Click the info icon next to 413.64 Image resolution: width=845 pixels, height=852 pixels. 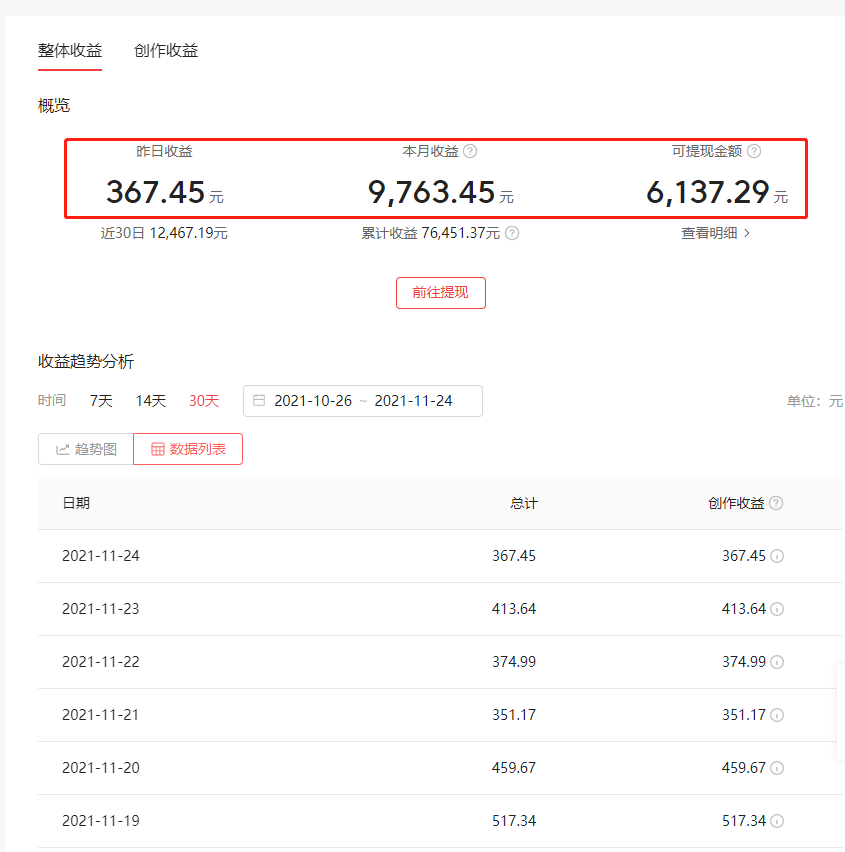pyautogui.click(x=779, y=608)
